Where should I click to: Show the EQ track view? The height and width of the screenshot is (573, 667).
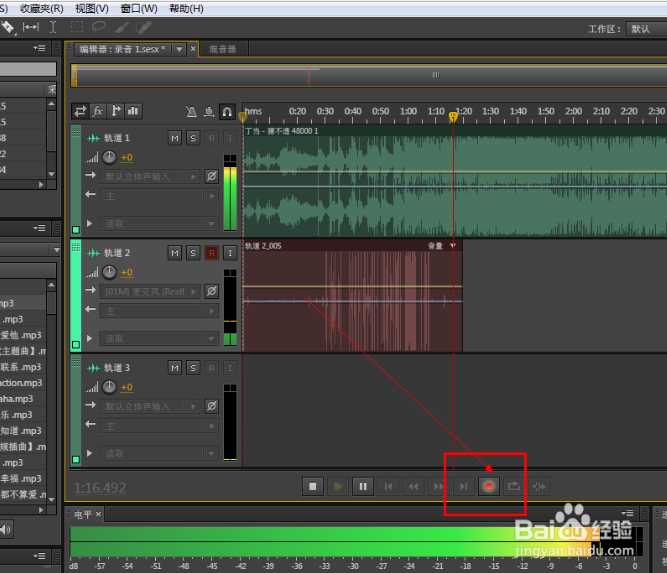pyautogui.click(x=133, y=111)
